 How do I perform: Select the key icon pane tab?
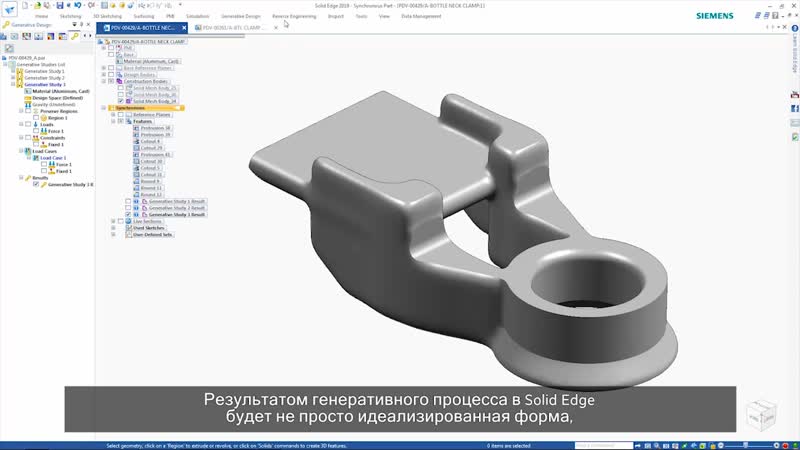(75, 36)
